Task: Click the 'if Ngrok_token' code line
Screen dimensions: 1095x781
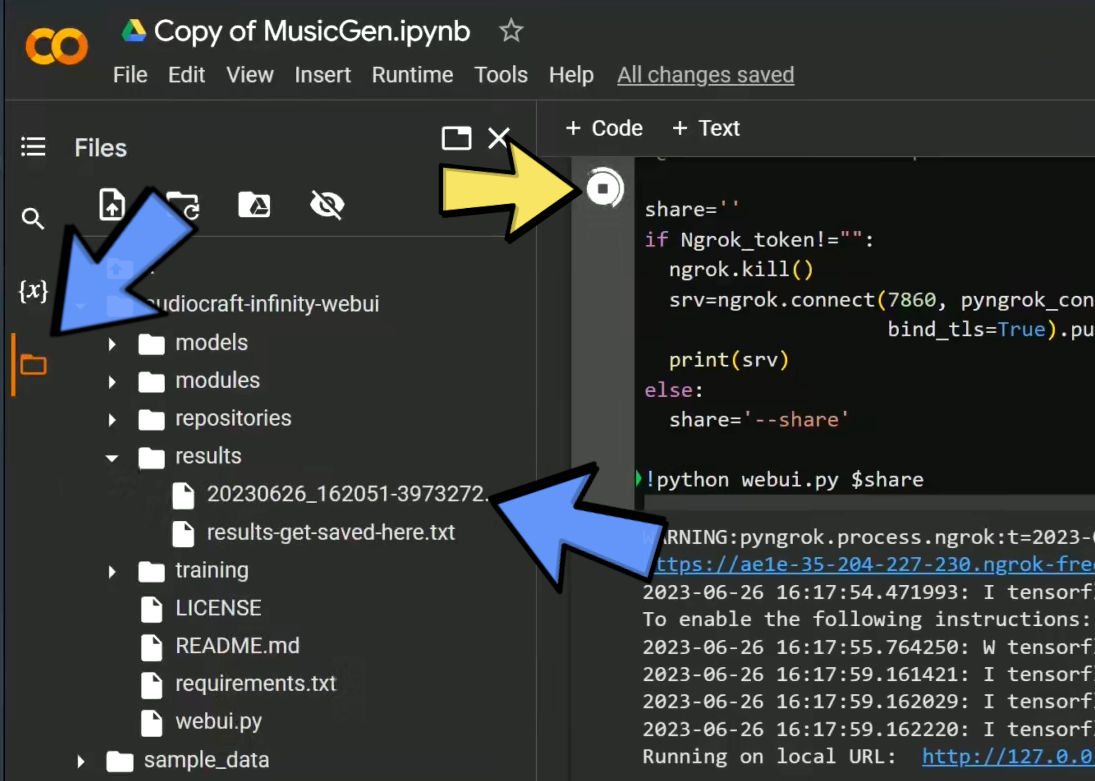Action: [759, 240]
